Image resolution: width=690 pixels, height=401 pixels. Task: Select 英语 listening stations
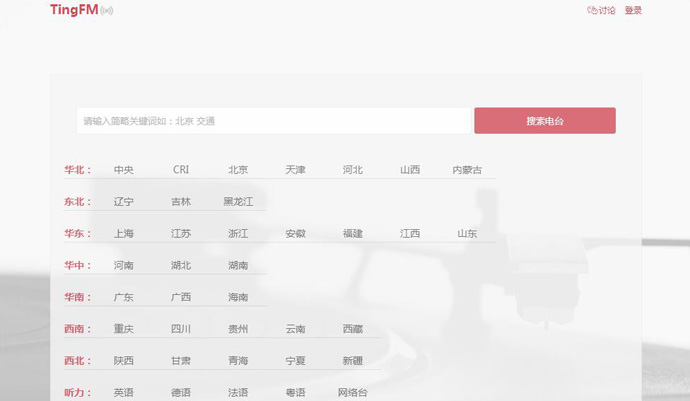click(x=124, y=393)
